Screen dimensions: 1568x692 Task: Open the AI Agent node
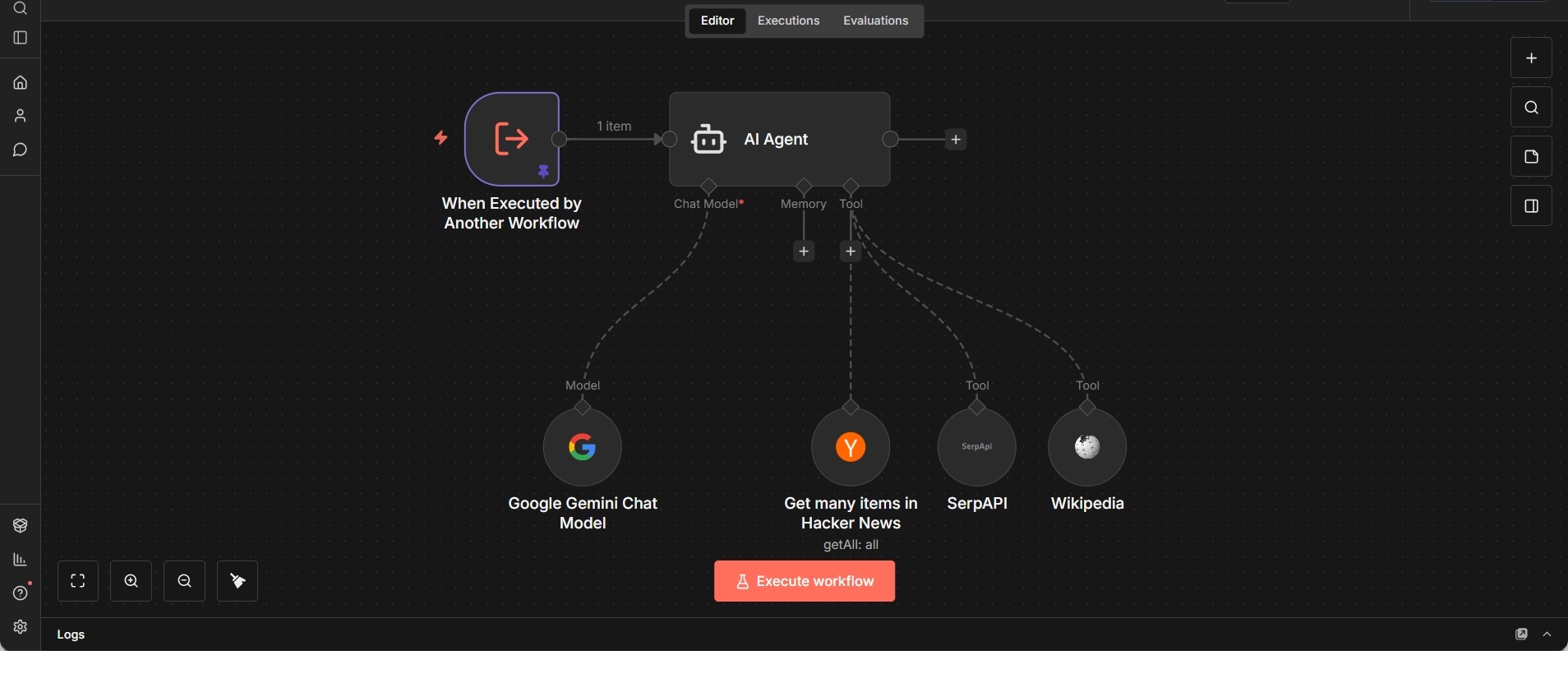pos(779,139)
